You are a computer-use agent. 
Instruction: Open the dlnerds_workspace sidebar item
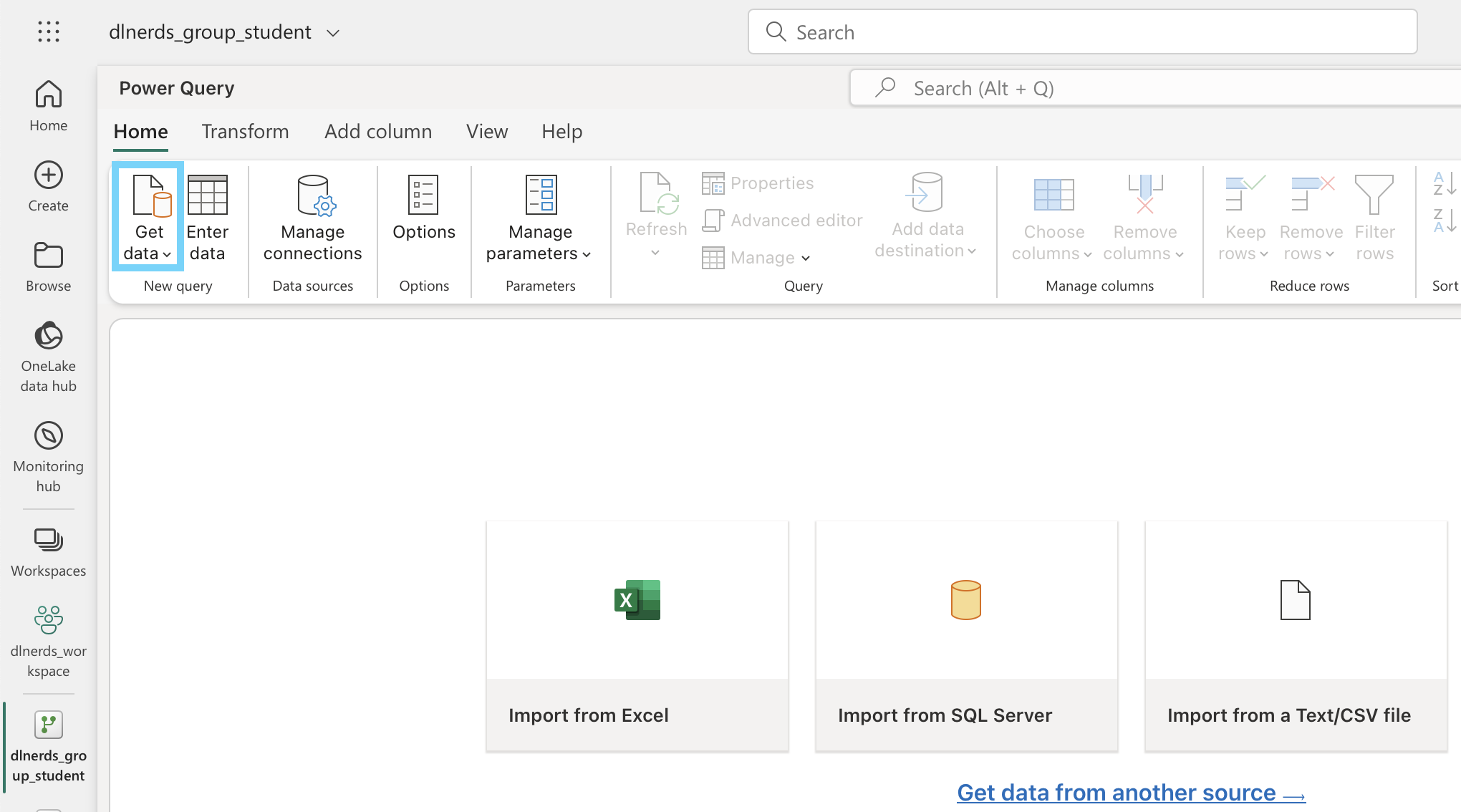coord(49,641)
